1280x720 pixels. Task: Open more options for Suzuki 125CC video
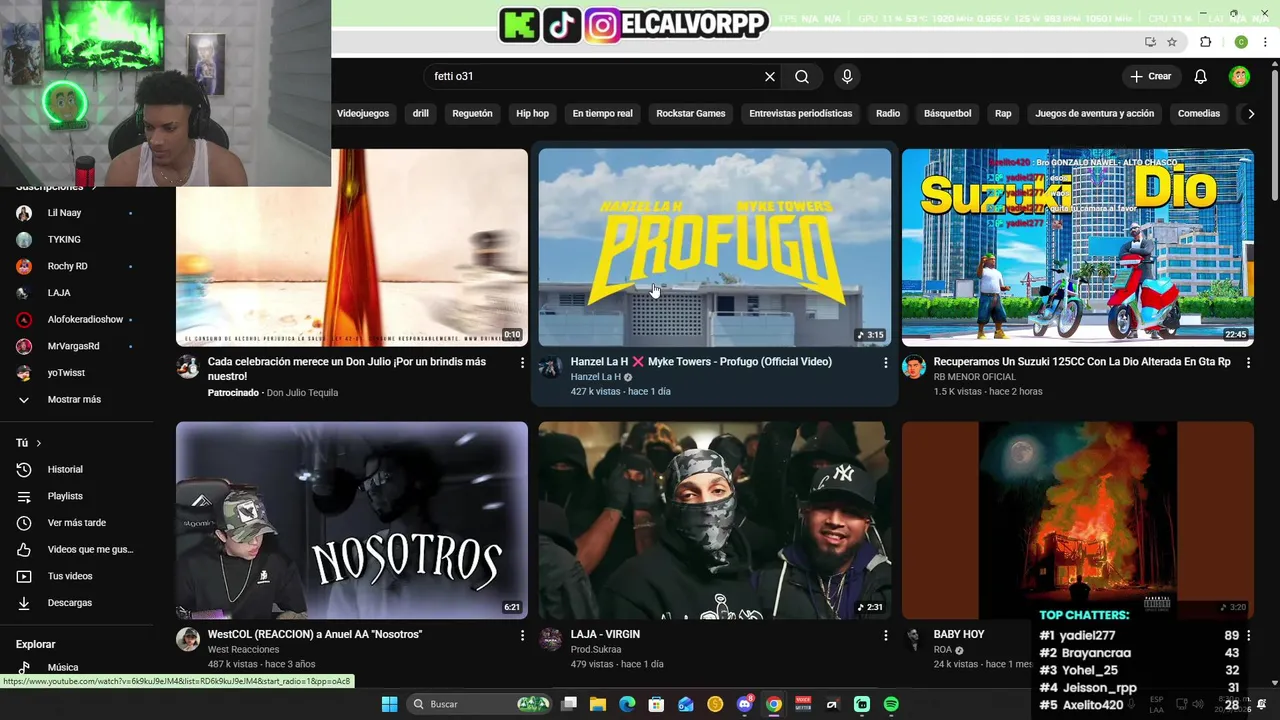(x=1248, y=363)
